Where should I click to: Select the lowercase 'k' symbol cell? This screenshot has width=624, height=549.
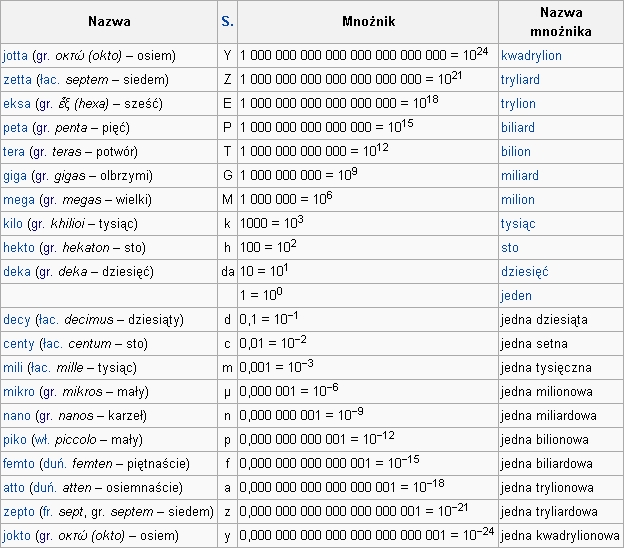[x=227, y=224]
